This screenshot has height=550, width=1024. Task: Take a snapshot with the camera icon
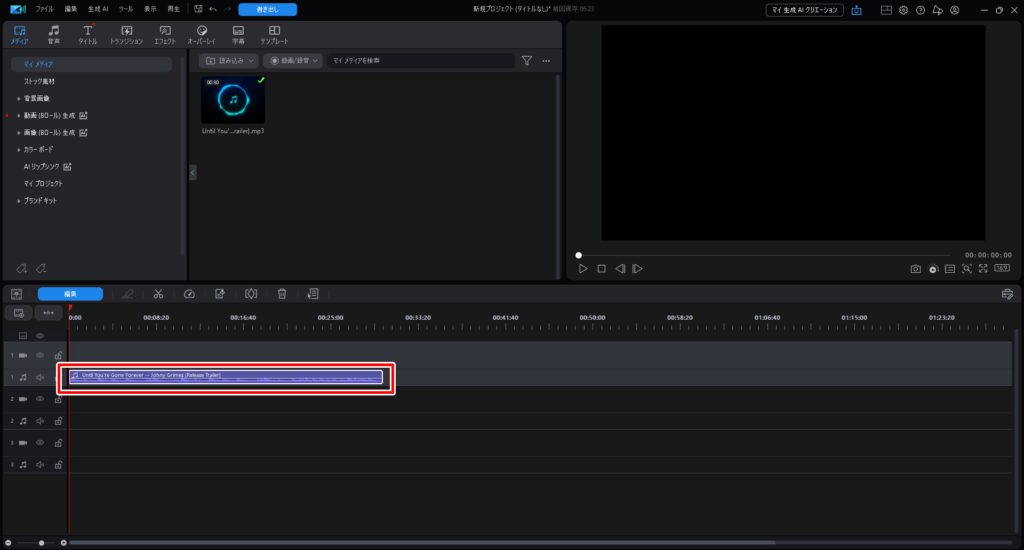pos(915,269)
